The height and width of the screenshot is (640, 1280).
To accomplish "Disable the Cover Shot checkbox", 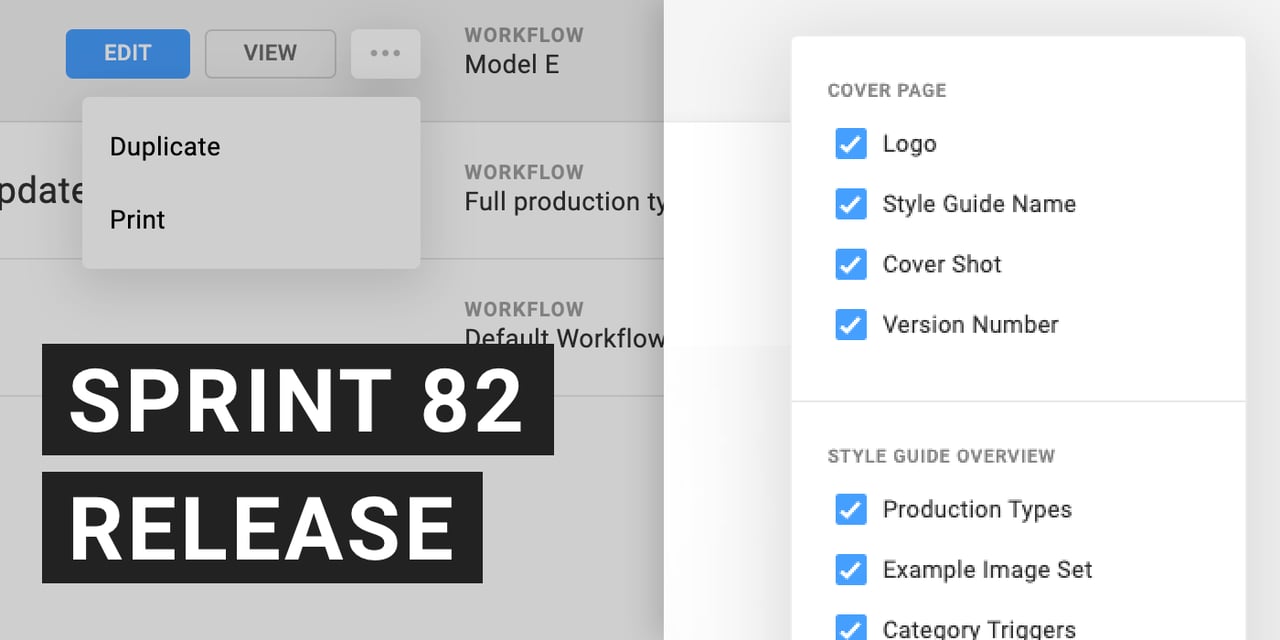I will pos(851,264).
